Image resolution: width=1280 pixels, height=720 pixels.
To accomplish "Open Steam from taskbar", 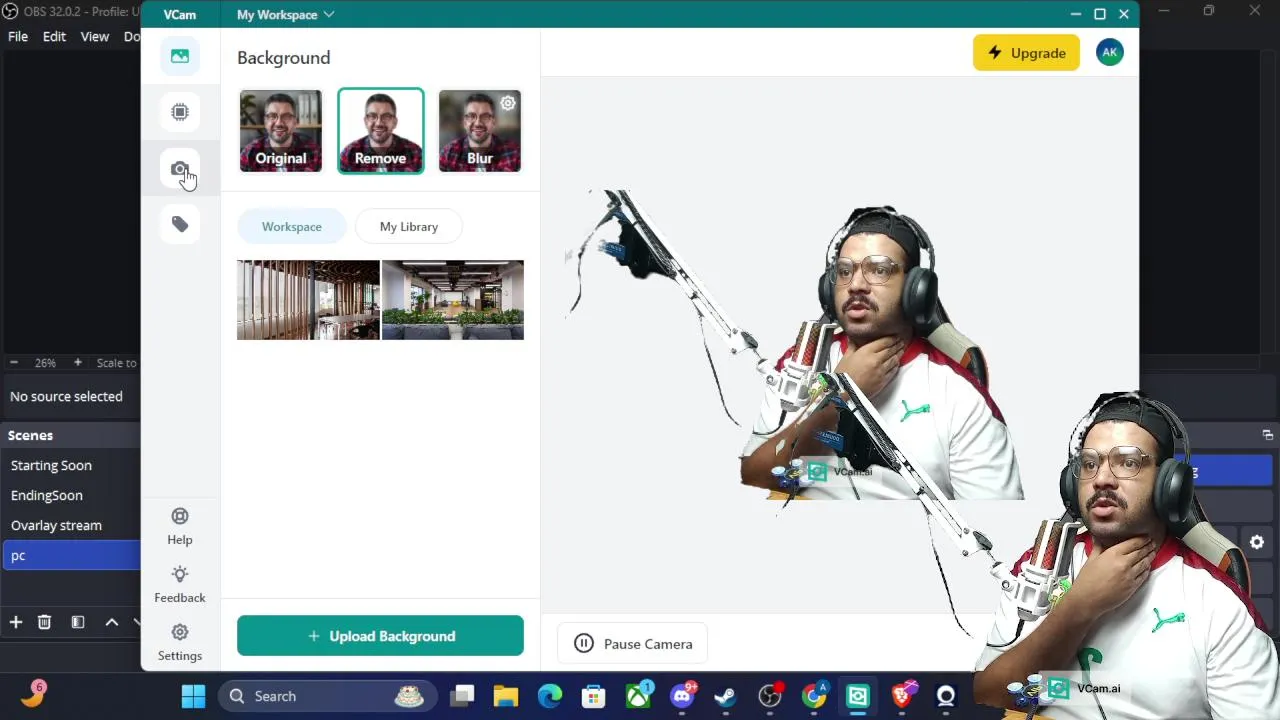I will [x=726, y=696].
